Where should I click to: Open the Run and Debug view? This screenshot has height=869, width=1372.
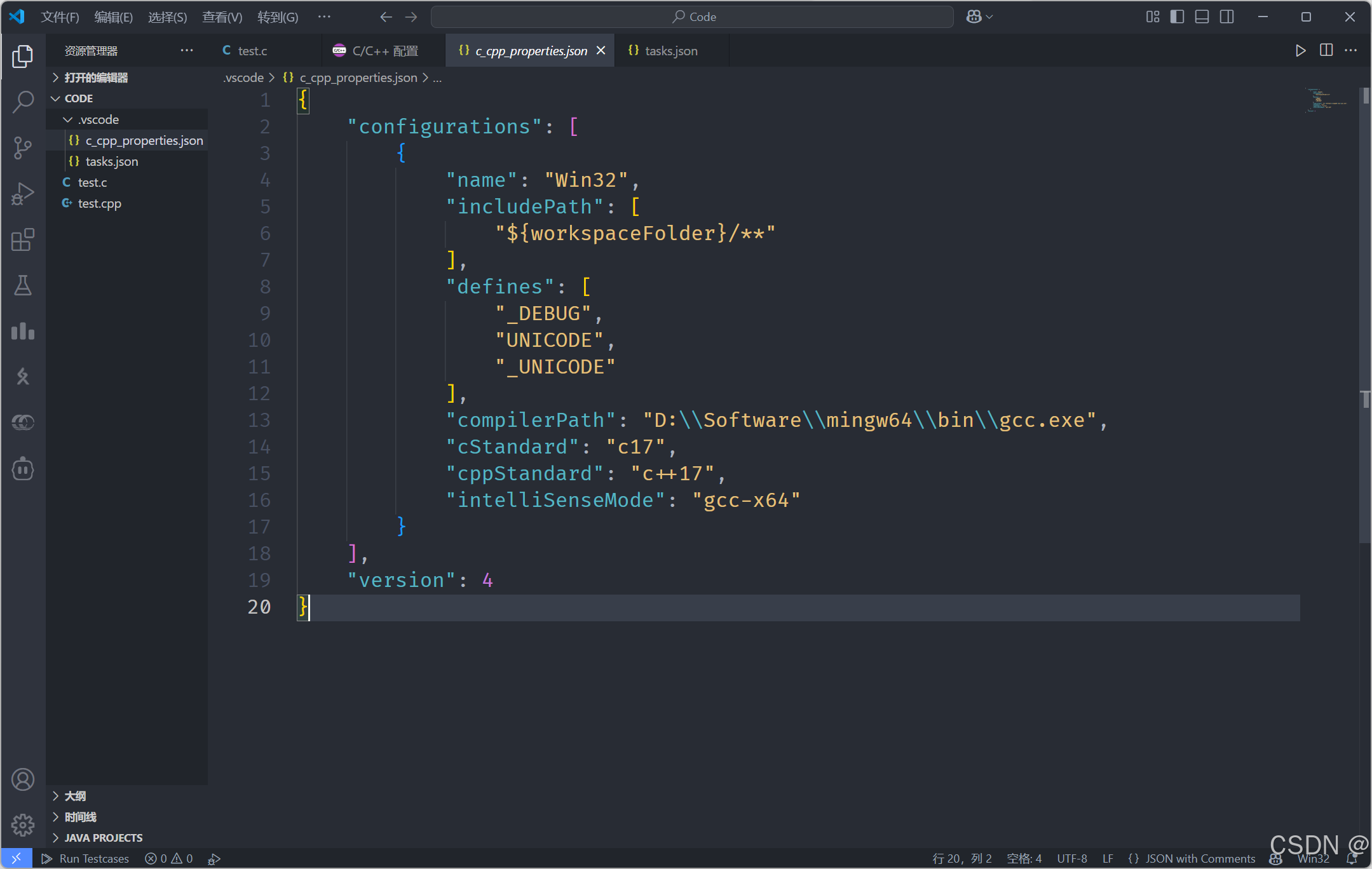(x=23, y=194)
